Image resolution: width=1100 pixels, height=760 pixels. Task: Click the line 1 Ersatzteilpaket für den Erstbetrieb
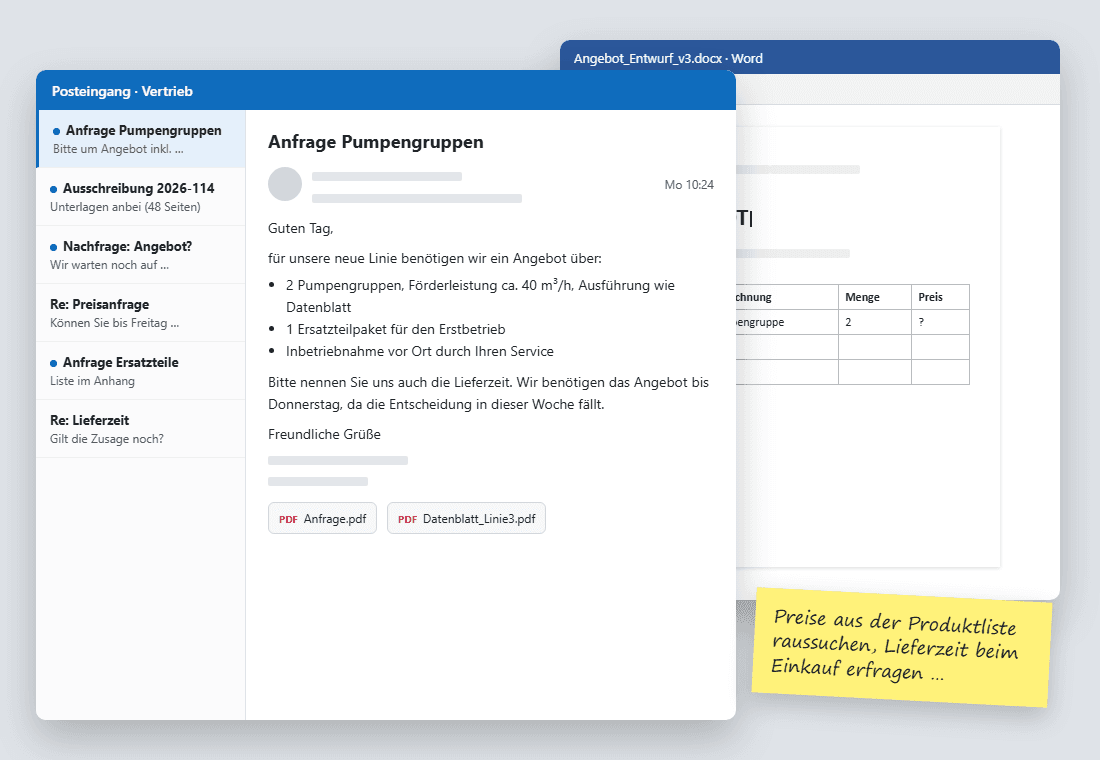(396, 329)
